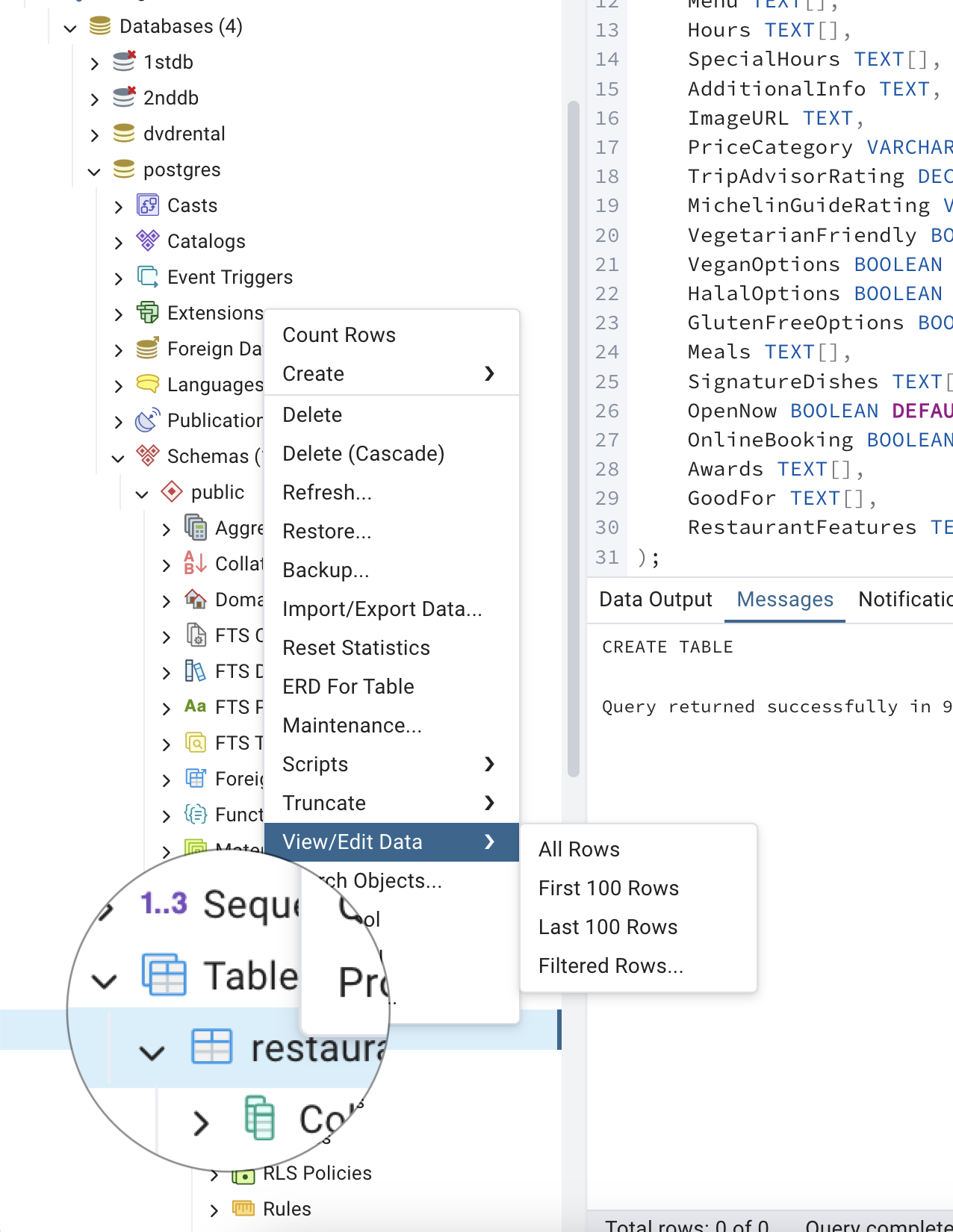This screenshot has height=1232, width=953.
Task: Click the Languages speech bubble icon
Action: (148, 385)
